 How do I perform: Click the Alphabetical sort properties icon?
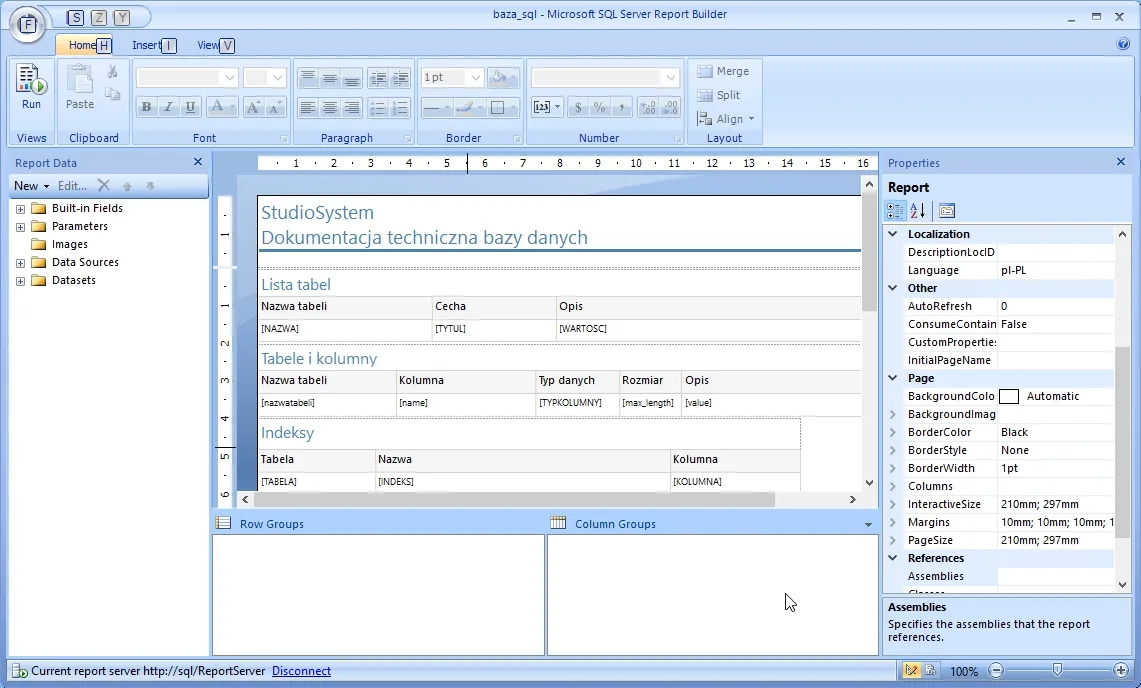[x=918, y=211]
